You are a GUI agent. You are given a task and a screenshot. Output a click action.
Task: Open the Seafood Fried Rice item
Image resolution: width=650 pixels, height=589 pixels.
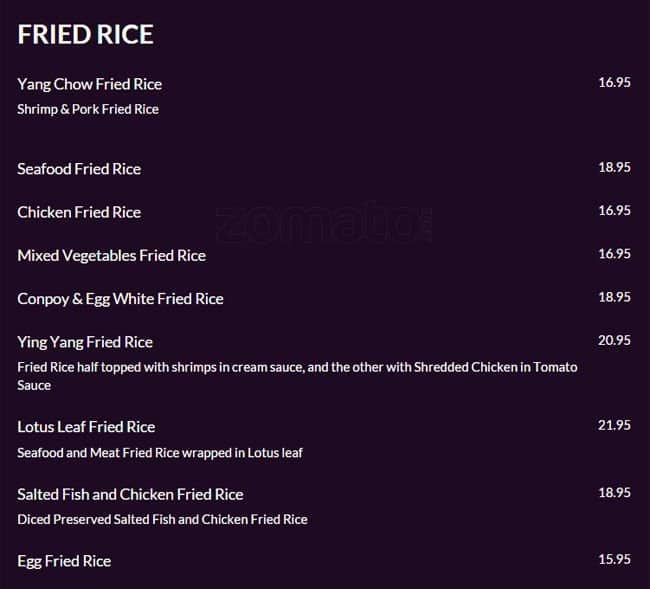[79, 169]
